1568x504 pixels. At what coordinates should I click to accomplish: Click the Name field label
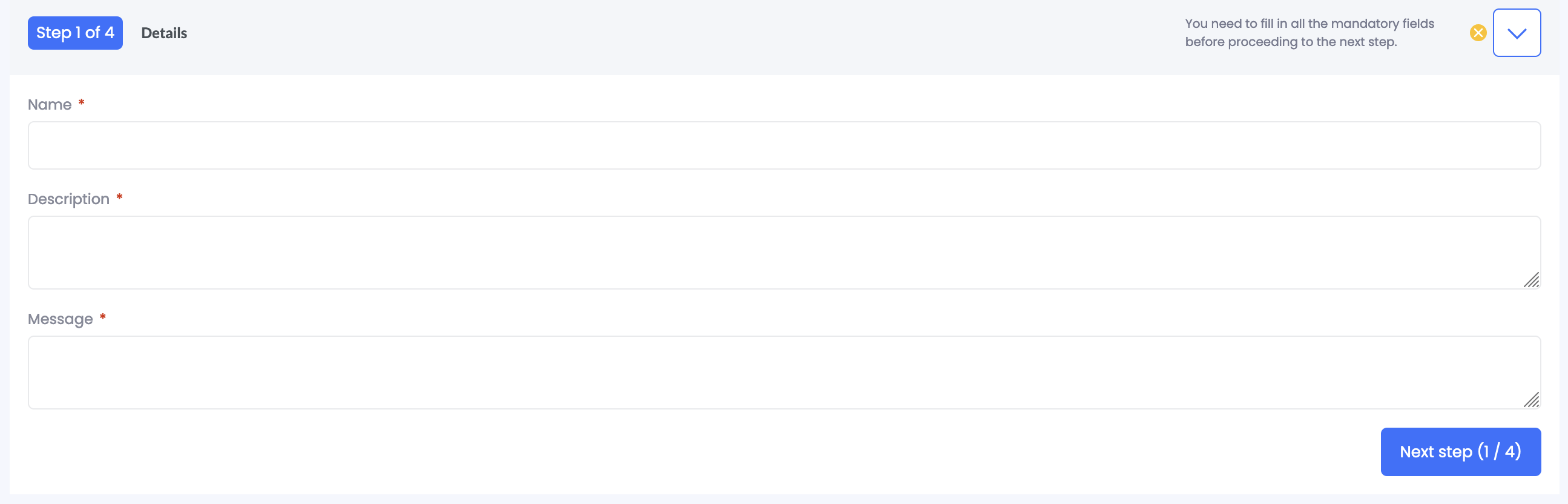click(50, 105)
